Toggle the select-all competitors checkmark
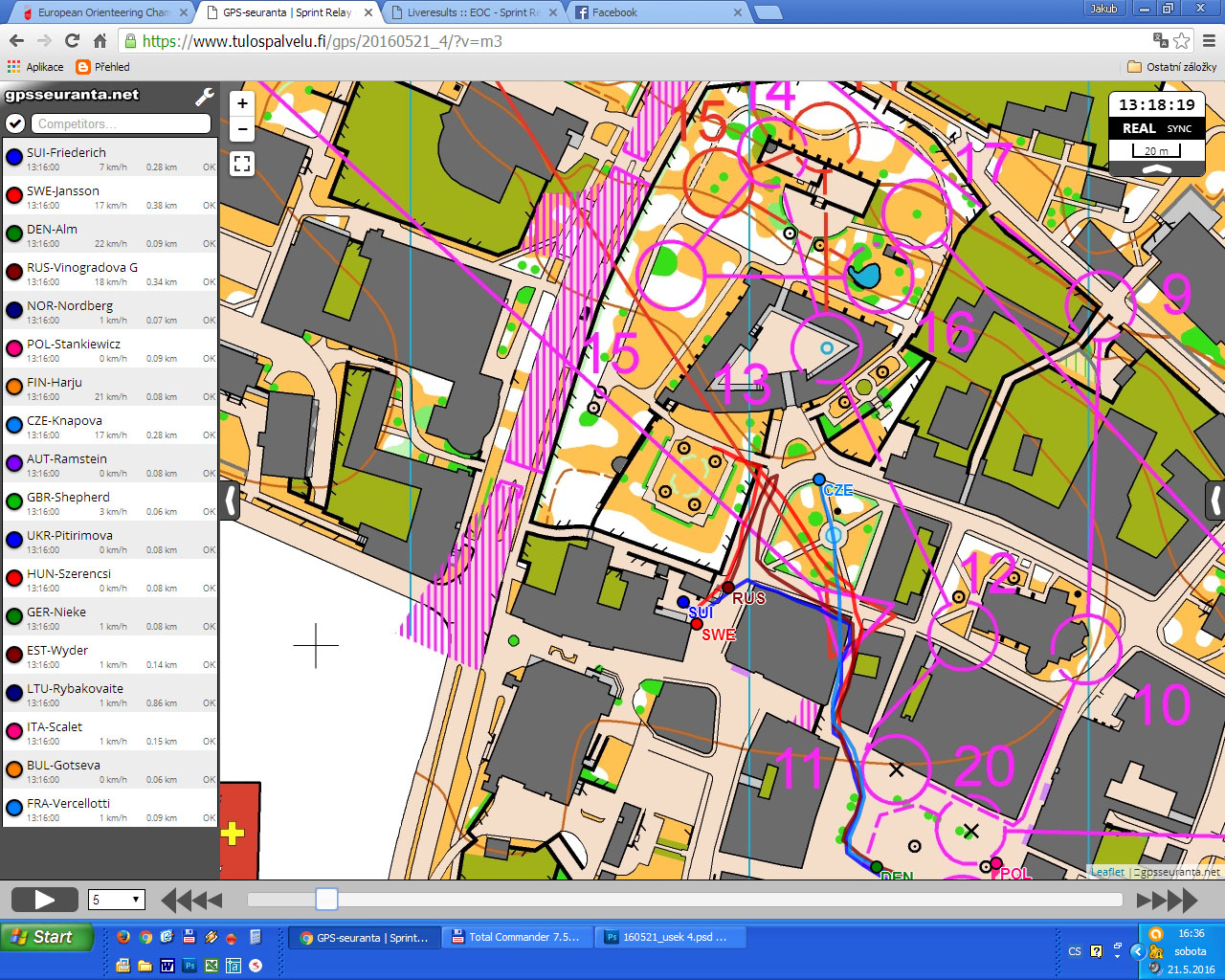 click(15, 123)
